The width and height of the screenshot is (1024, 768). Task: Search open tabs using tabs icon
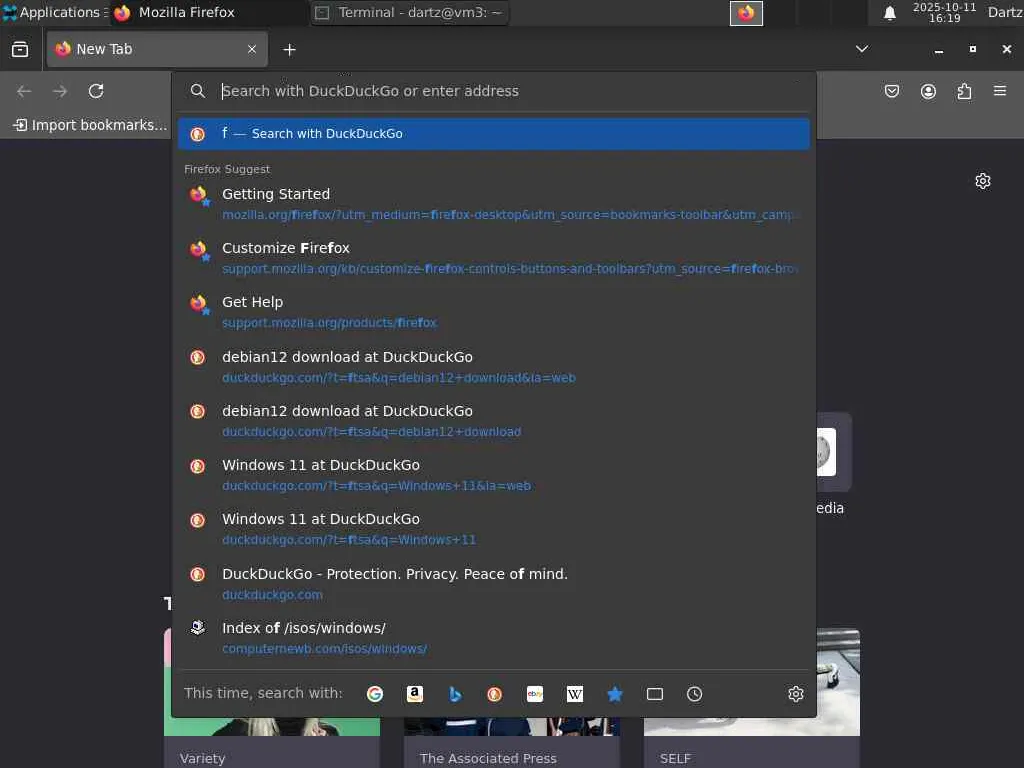(x=654, y=694)
